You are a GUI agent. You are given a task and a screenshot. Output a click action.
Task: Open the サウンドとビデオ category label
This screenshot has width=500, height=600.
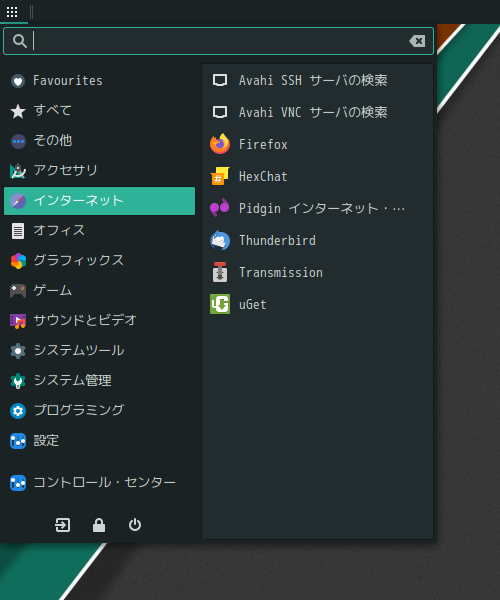point(85,320)
